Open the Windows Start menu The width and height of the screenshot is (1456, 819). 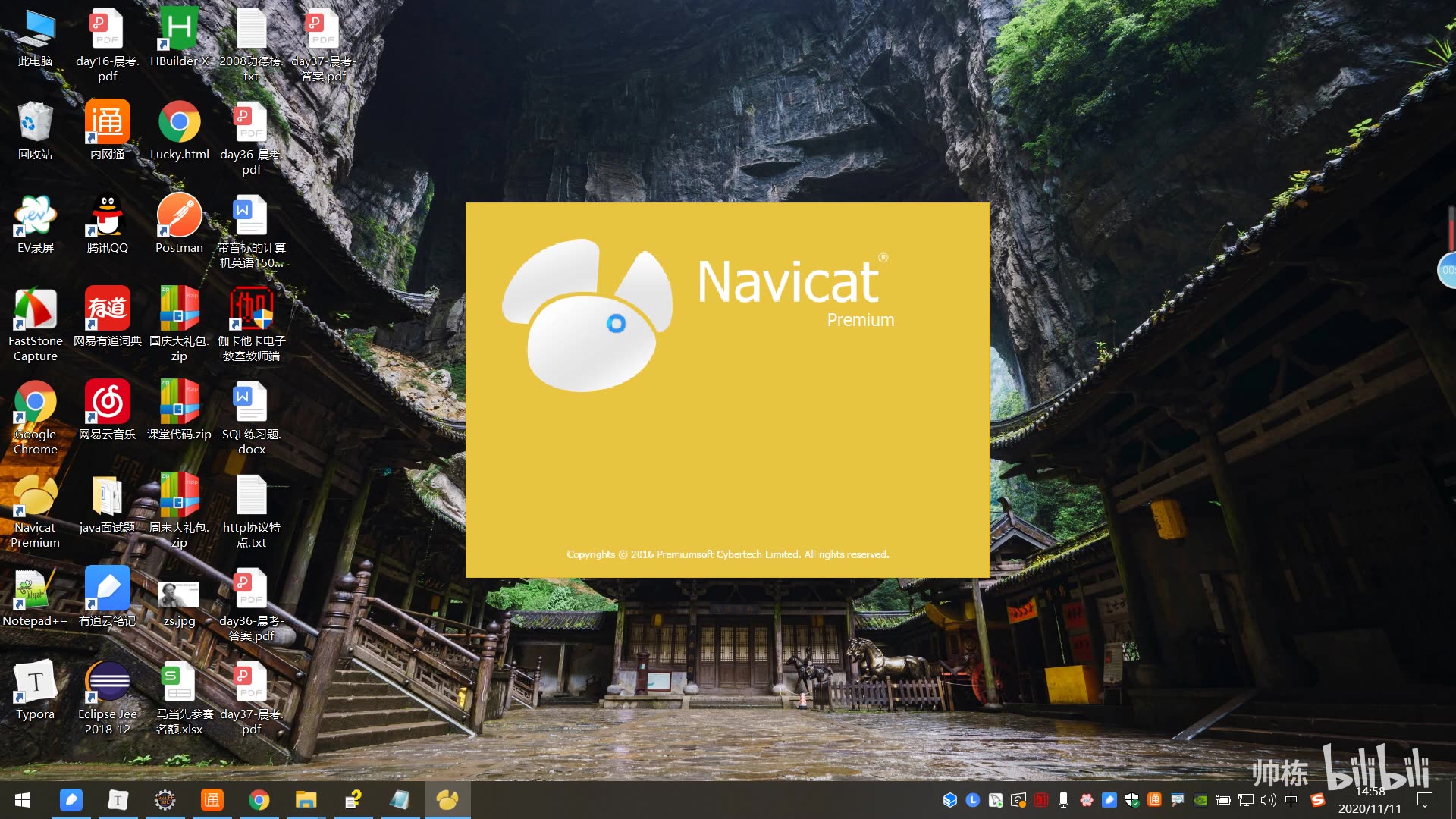click(22, 800)
